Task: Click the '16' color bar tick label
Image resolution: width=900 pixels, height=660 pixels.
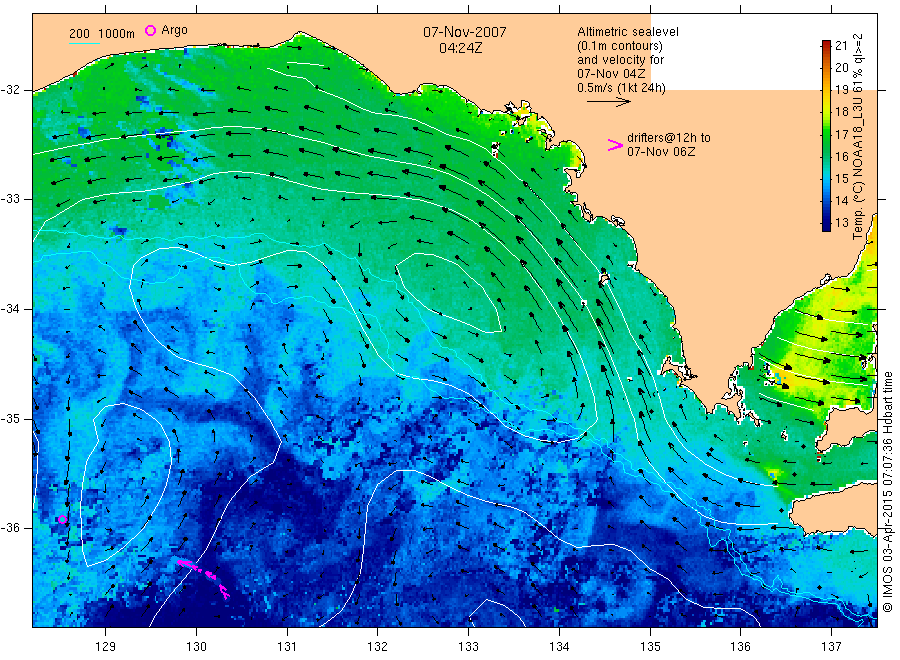Action: 841,156
